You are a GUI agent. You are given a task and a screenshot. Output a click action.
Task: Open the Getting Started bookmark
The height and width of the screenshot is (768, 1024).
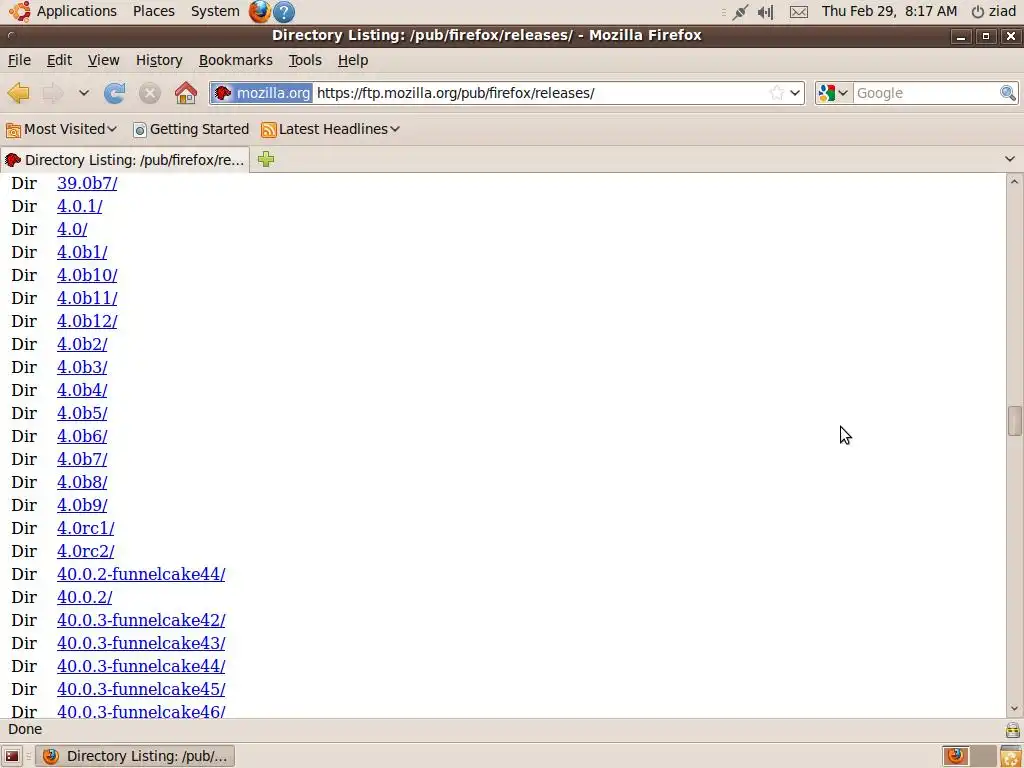coord(191,129)
